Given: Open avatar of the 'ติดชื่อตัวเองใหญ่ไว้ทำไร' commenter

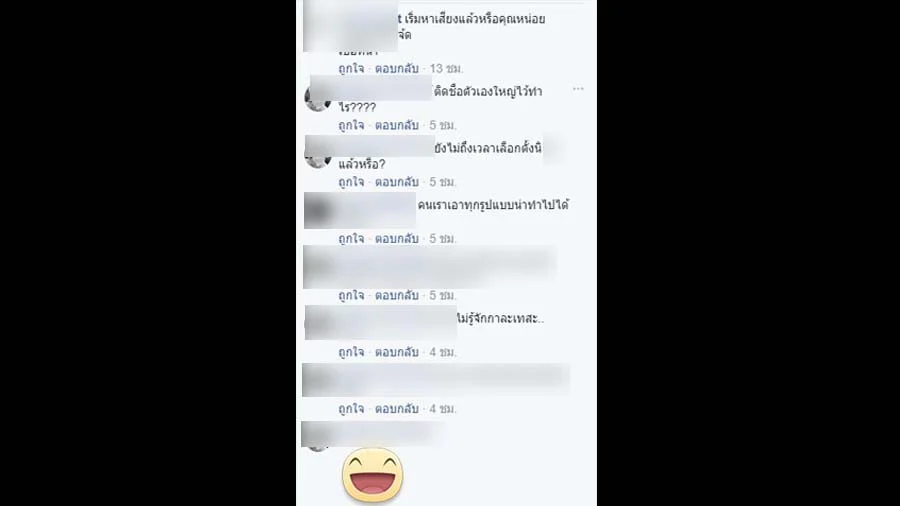Looking at the screenshot, I should click(317, 98).
